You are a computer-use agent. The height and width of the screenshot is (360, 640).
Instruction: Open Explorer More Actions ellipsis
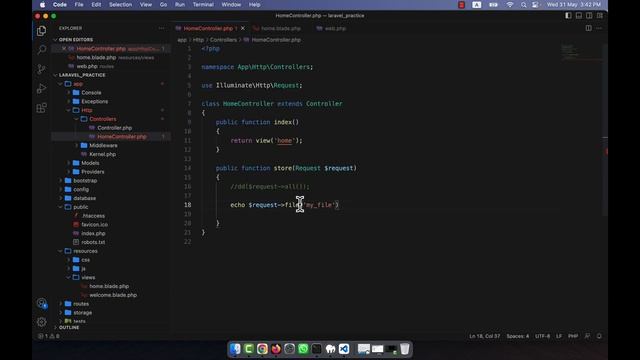(x=162, y=28)
